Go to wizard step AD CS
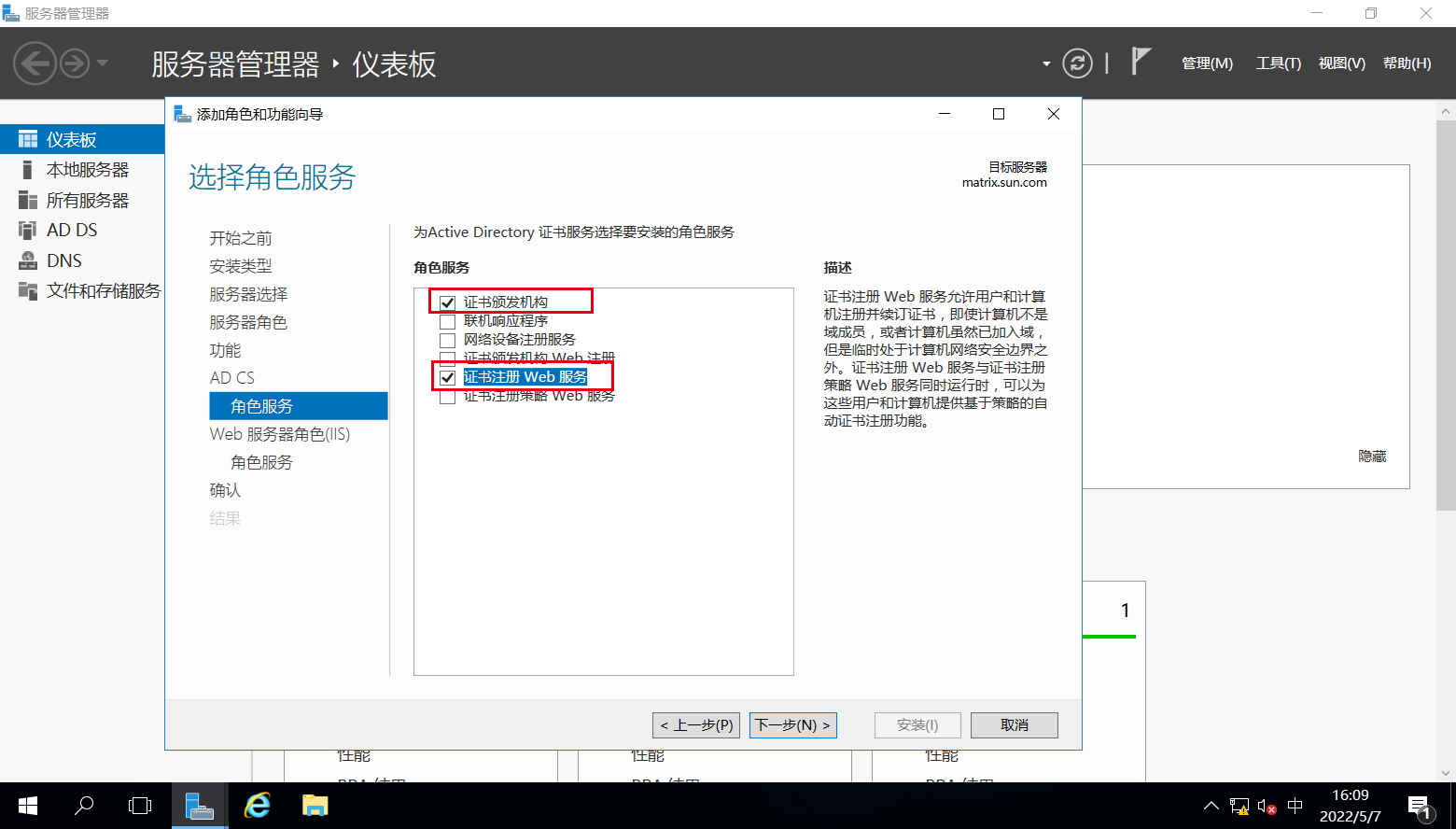Image resolution: width=1456 pixels, height=829 pixels. coord(232,378)
